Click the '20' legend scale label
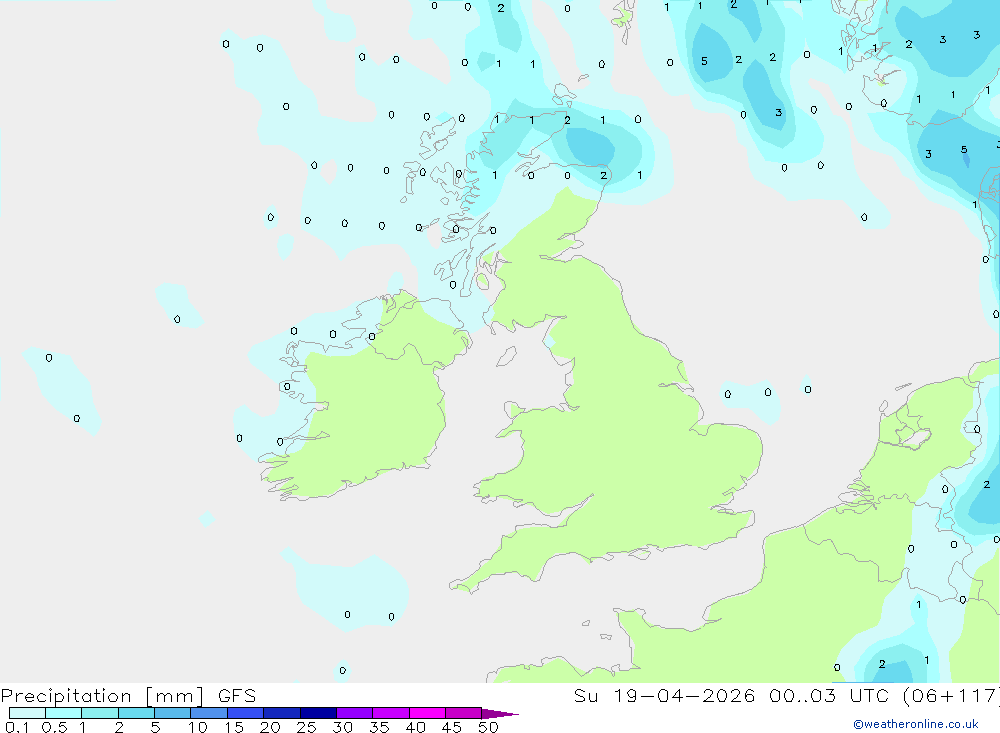The height and width of the screenshot is (733, 1000). (x=270, y=727)
